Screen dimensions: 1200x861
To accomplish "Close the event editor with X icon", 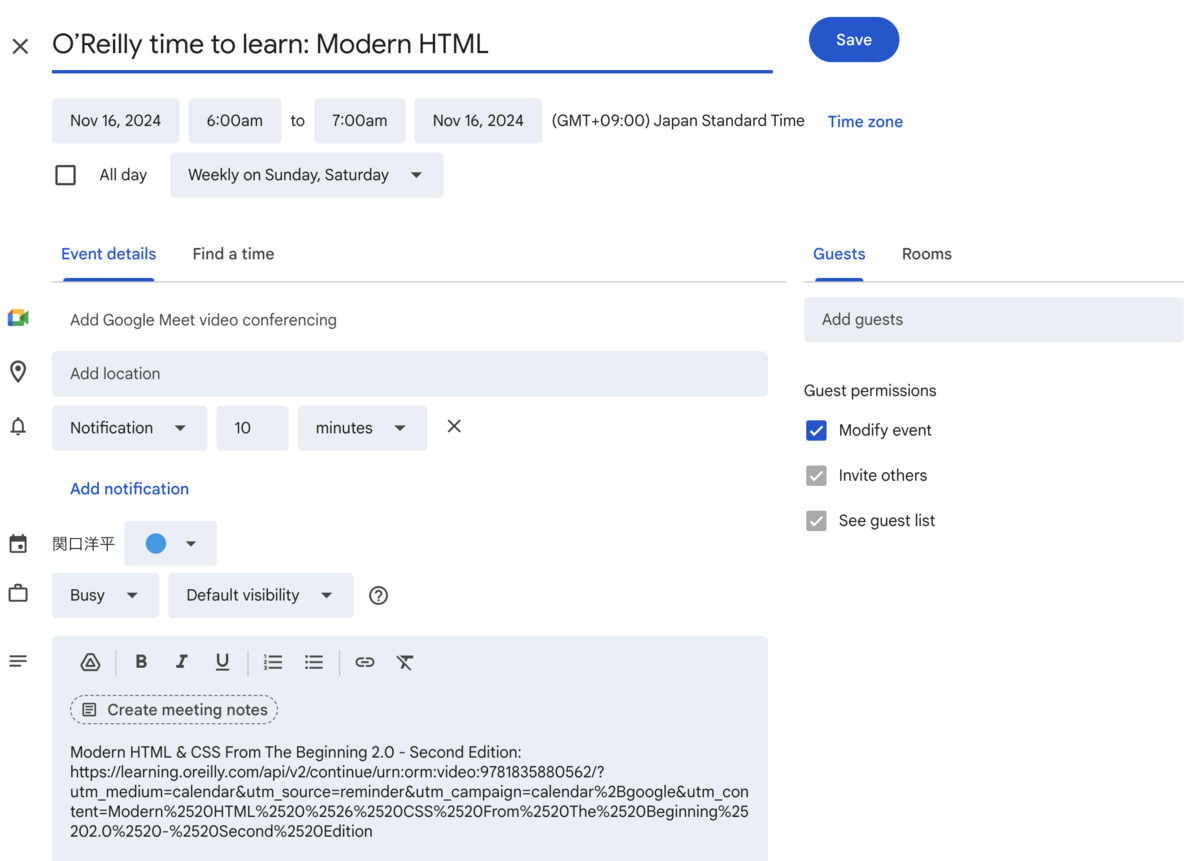I will click(20, 46).
